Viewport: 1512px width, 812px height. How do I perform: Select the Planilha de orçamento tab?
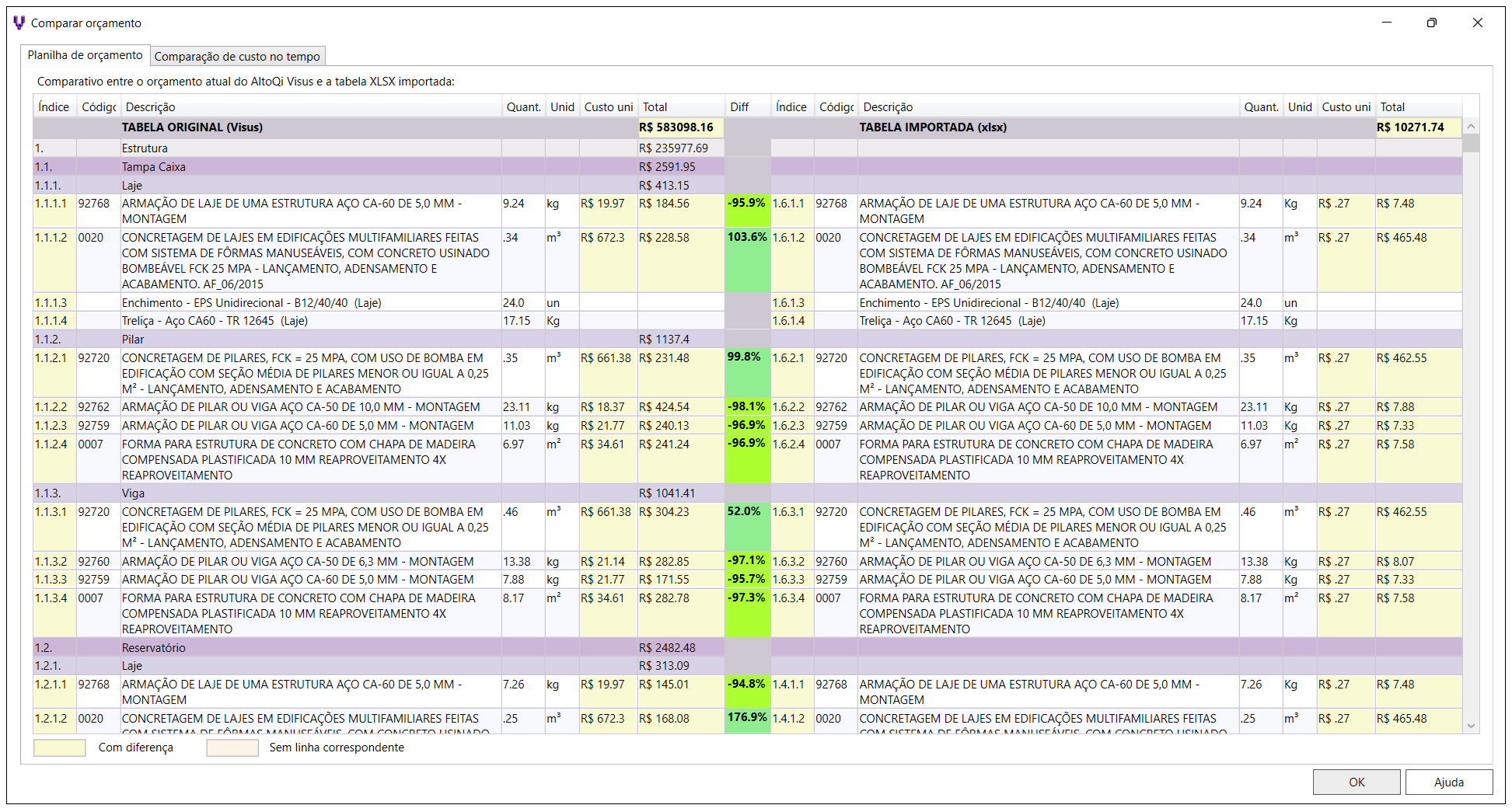pyautogui.click(x=85, y=55)
